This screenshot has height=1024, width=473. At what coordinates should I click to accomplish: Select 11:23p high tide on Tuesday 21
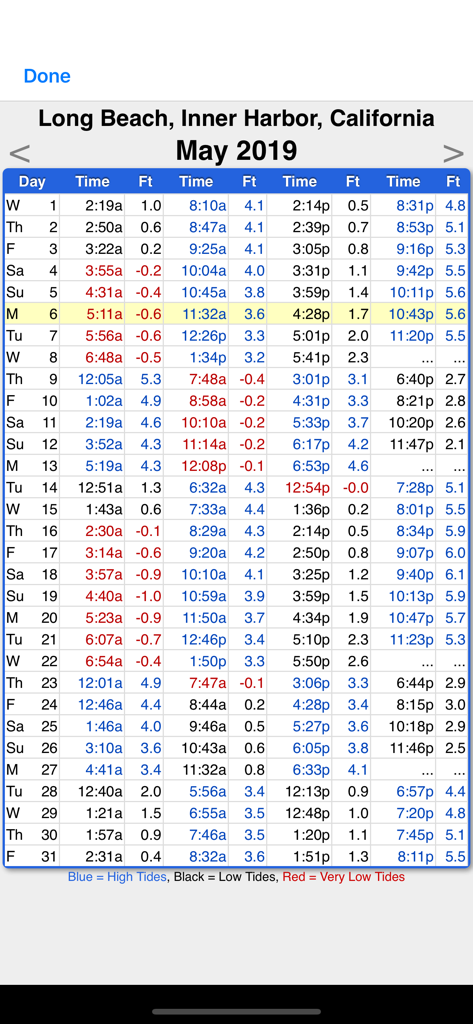click(x=412, y=639)
